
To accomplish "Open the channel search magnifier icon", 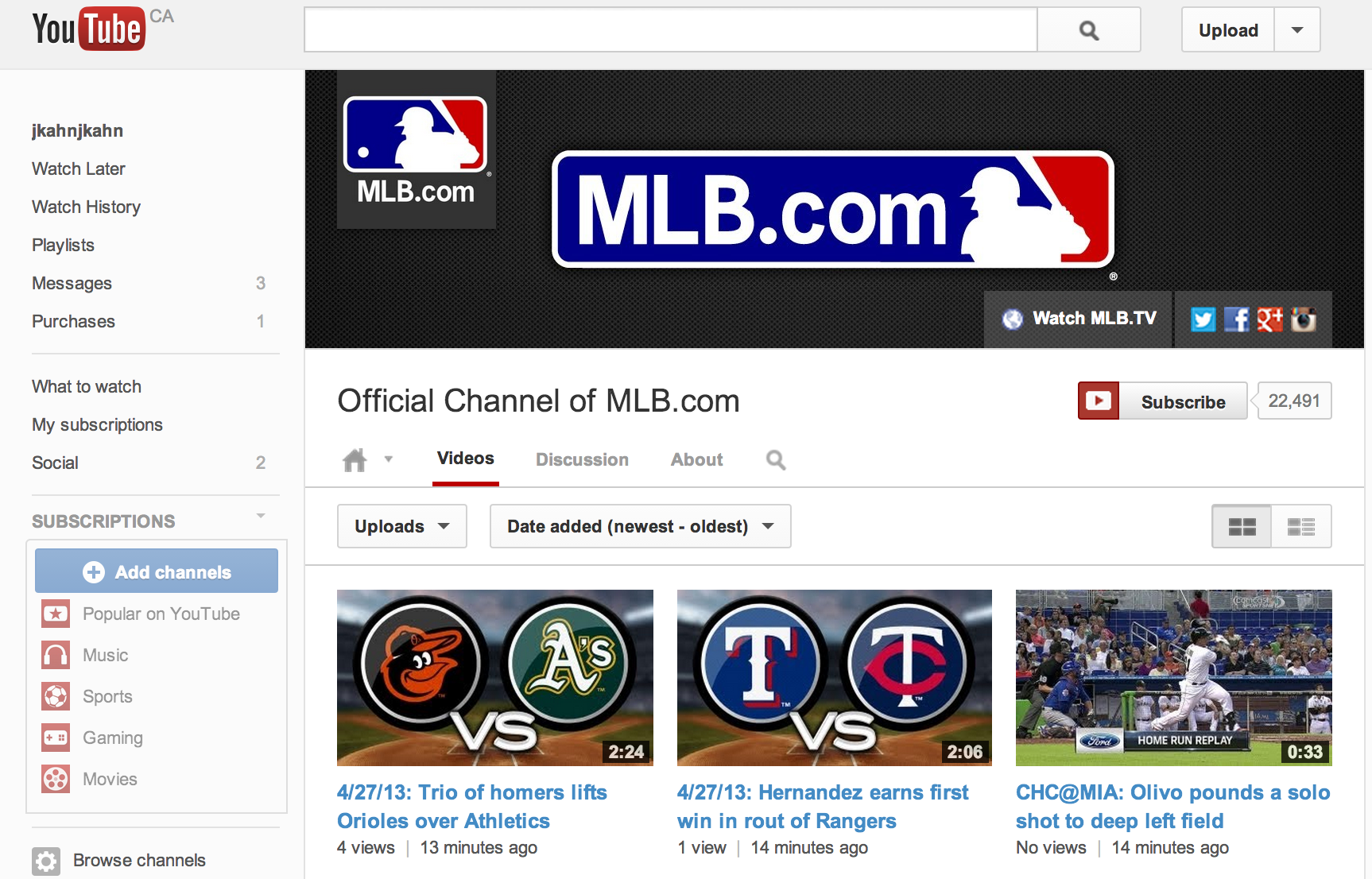I will (775, 459).
